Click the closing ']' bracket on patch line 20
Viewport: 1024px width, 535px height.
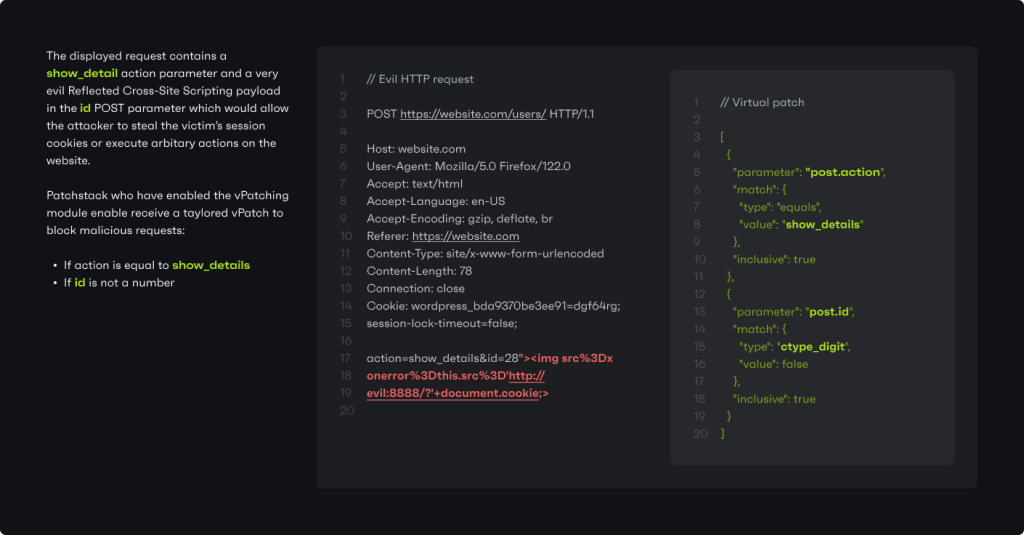[722, 434]
